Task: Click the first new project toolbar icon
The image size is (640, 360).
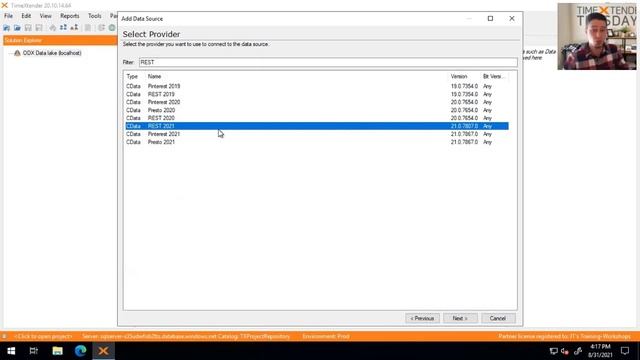Action: pos(7,28)
